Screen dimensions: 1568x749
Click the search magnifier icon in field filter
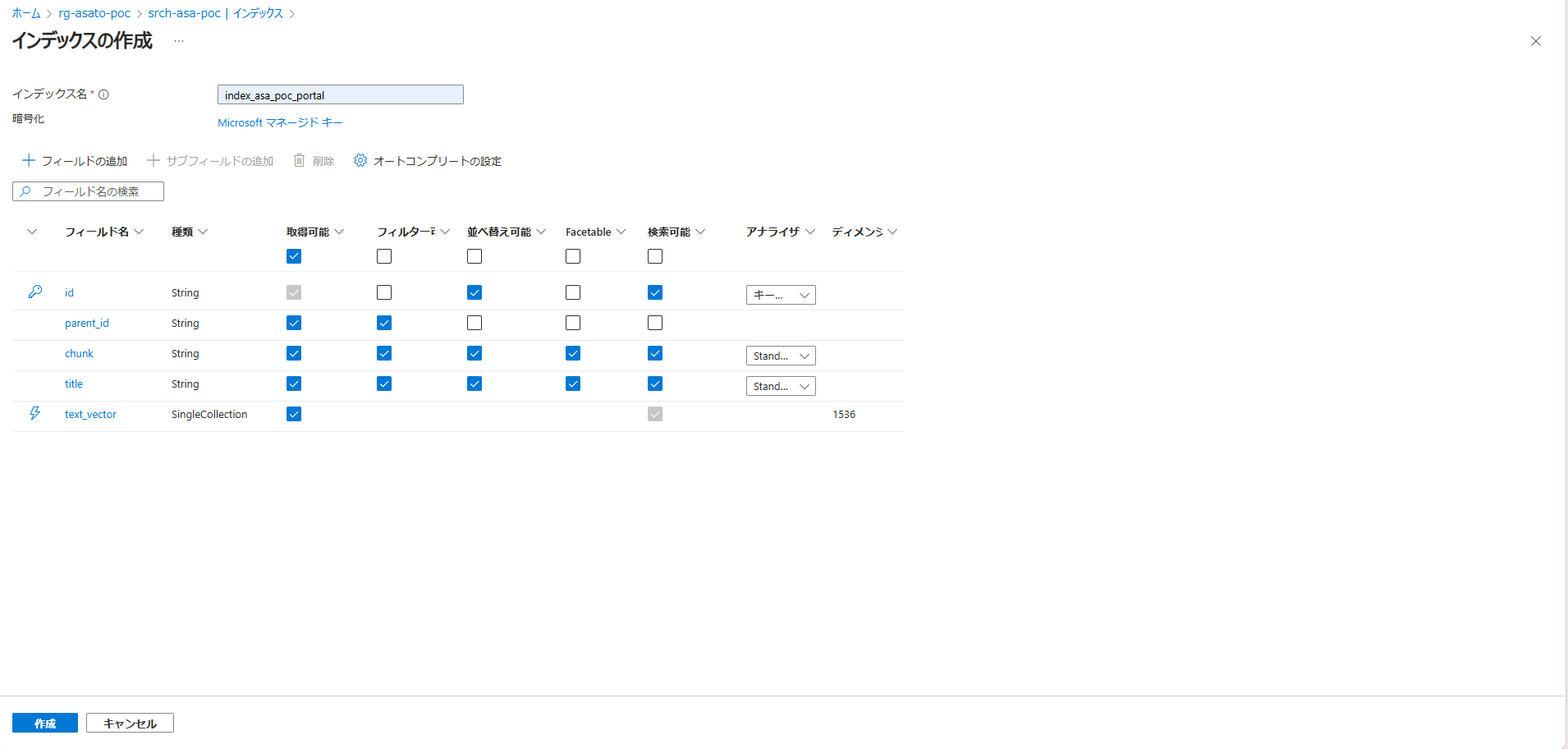(x=25, y=191)
